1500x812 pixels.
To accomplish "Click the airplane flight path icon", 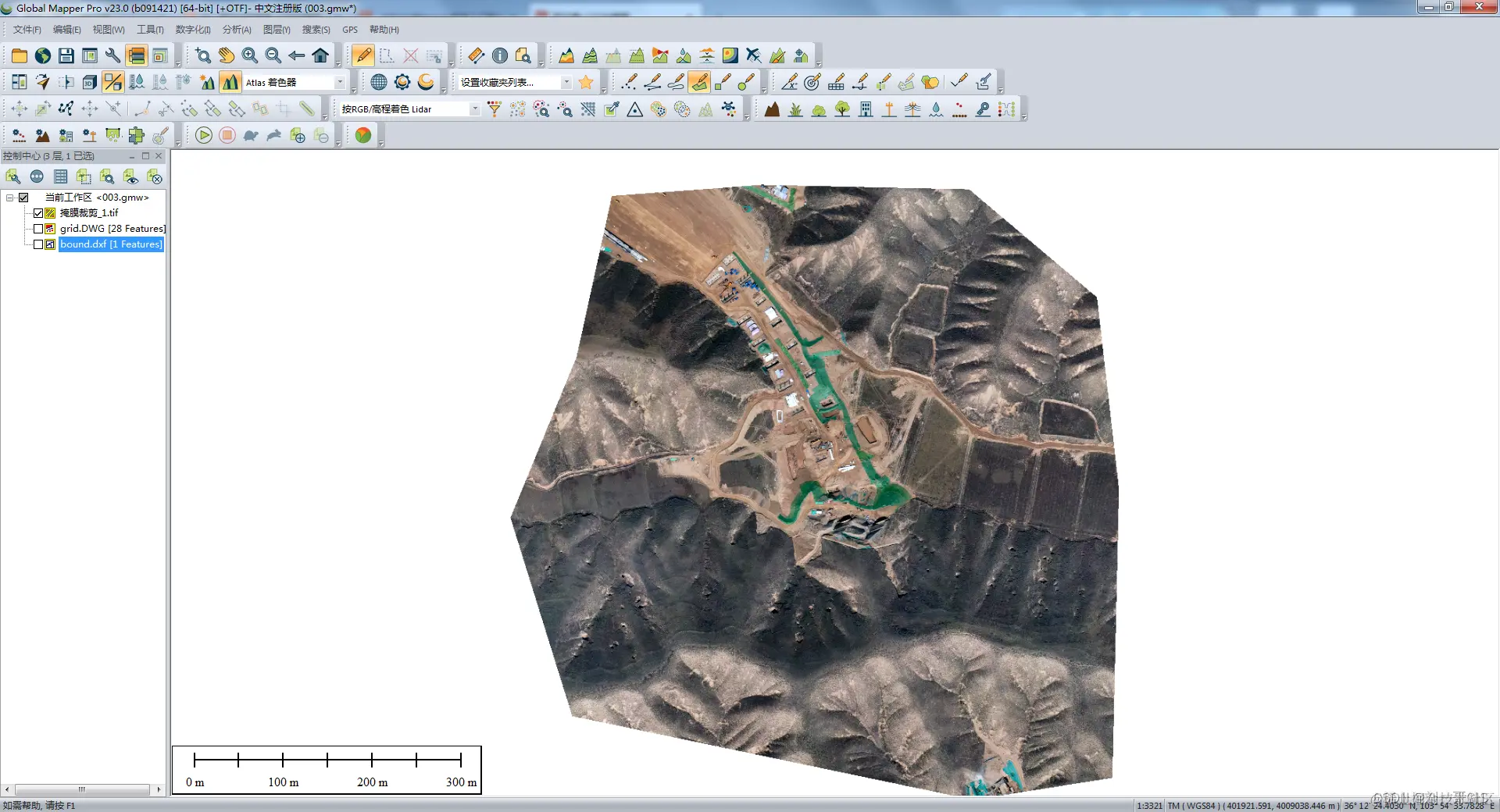I will coord(754,55).
